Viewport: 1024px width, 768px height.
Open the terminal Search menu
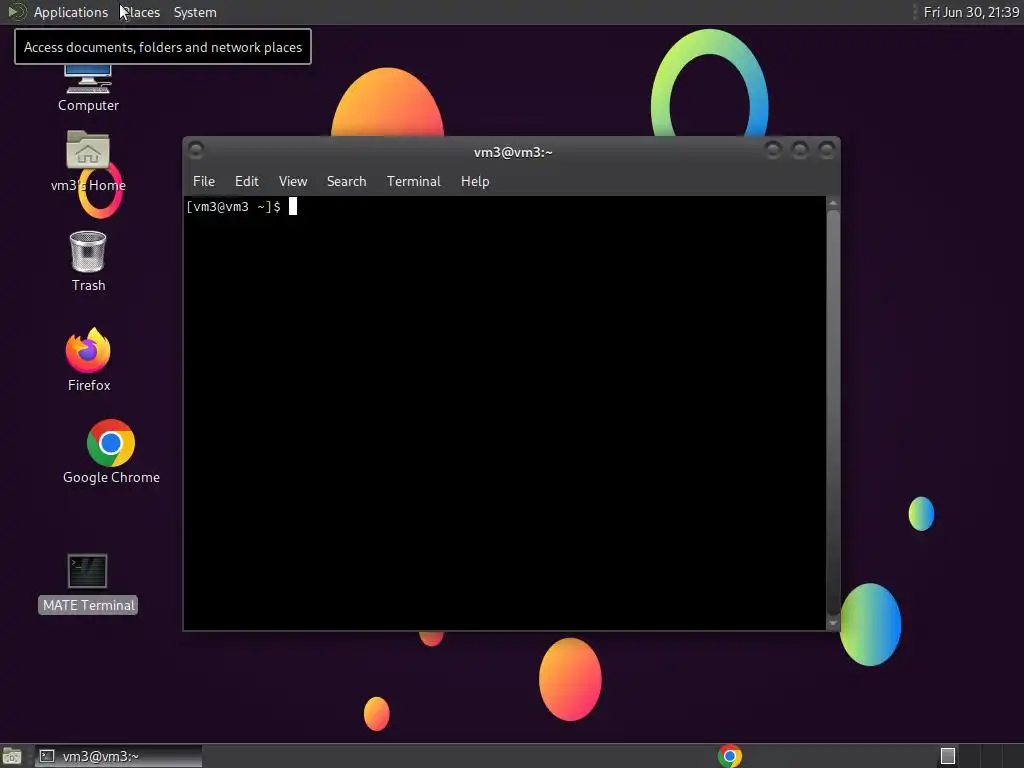point(346,182)
